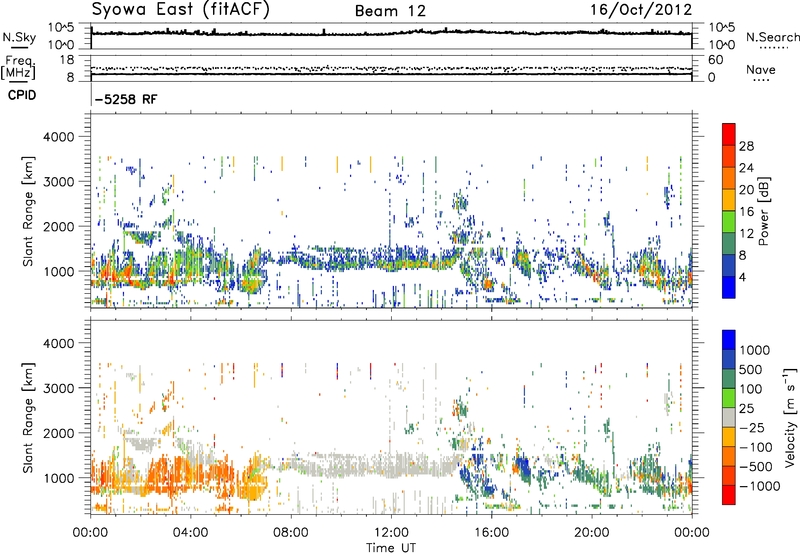This screenshot has width=800, height=554.
Task: Click the '12:00' time tick label
Action: pos(391,533)
